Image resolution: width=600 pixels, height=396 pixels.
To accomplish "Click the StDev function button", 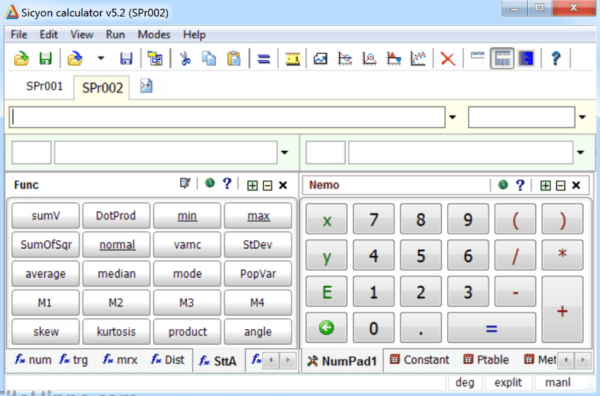I will tap(258, 245).
